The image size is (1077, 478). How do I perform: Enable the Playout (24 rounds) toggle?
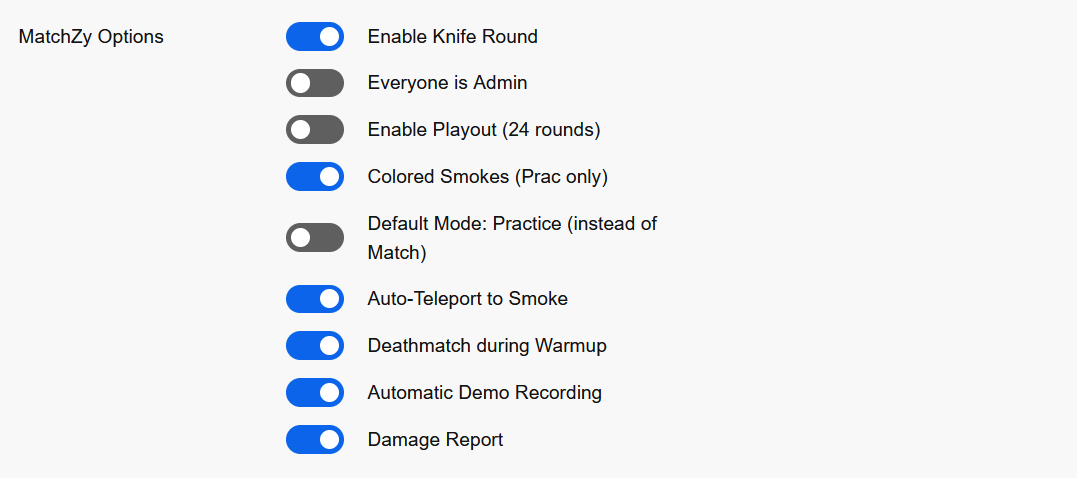click(x=314, y=130)
